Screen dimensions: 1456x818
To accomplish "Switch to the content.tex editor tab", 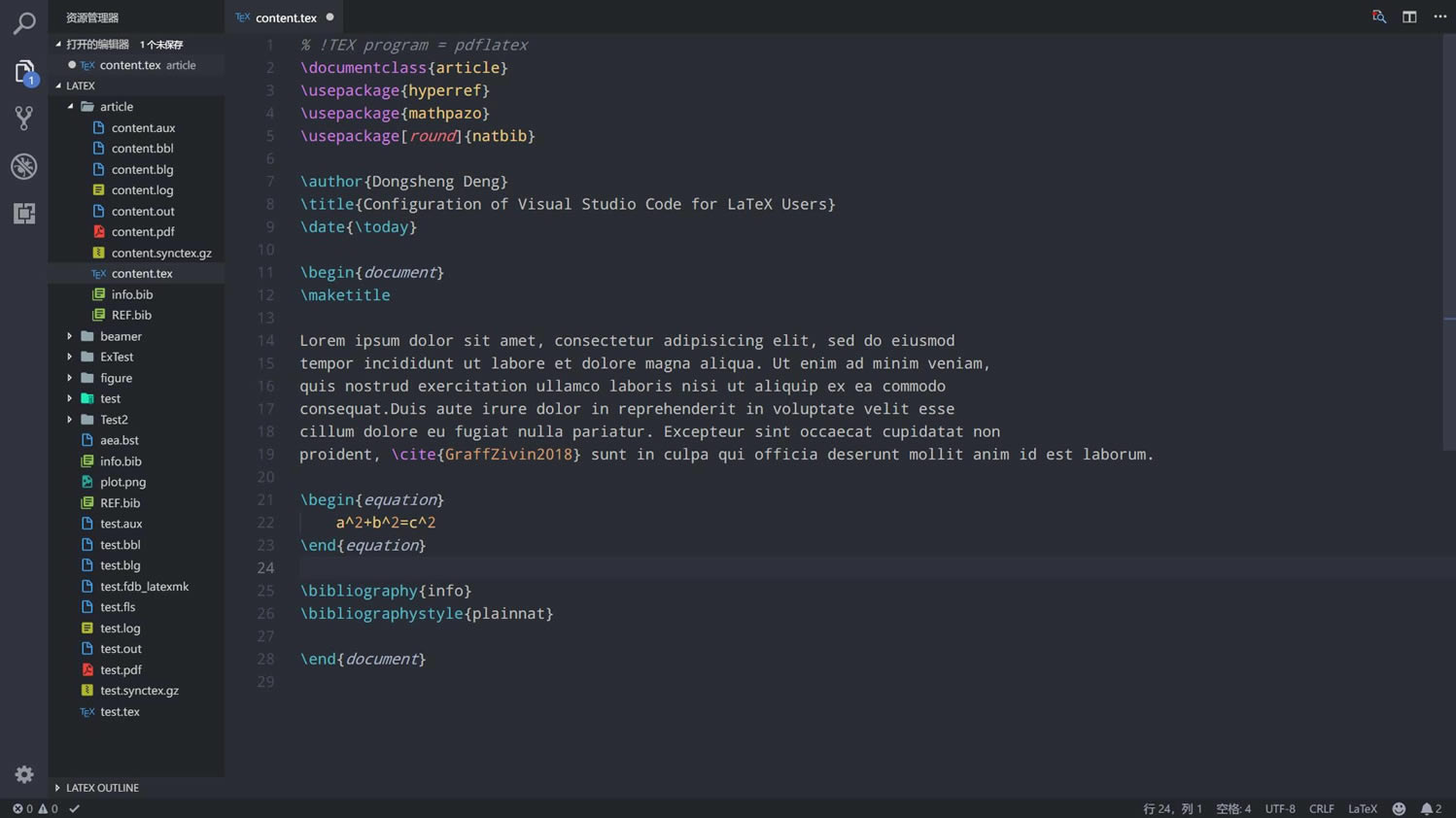I will tap(285, 17).
